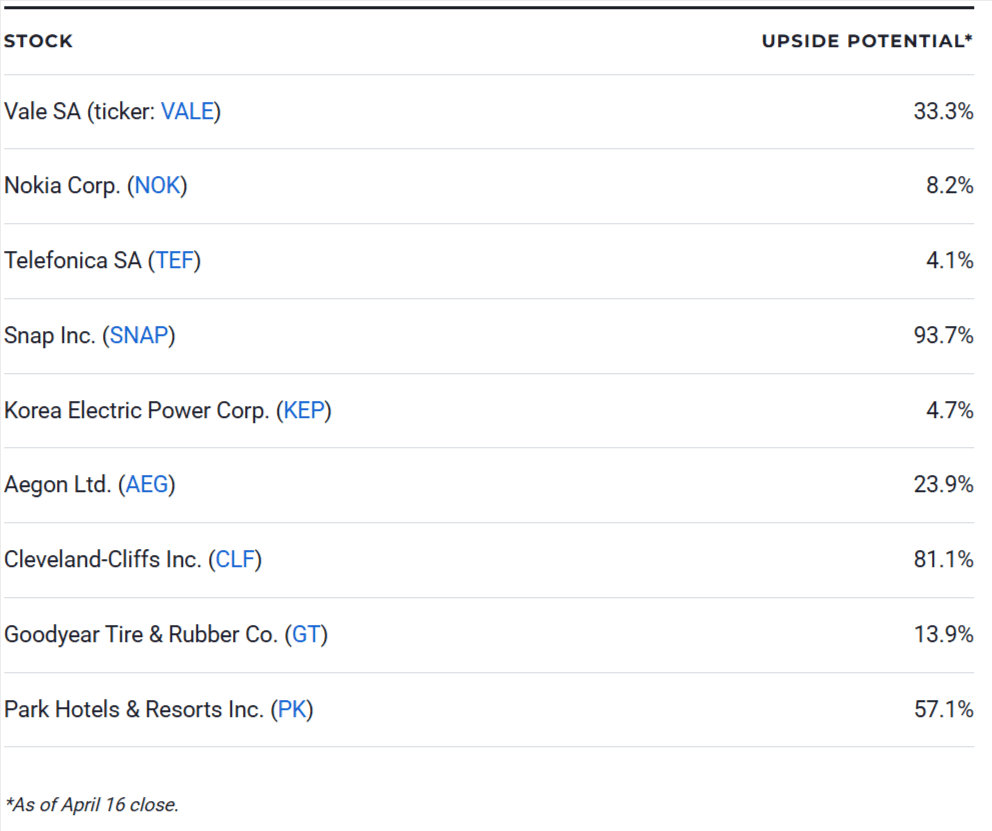Image resolution: width=992 pixels, height=831 pixels.
Task: Select Snap Inc.'s 93.7% upside value
Action: [943, 336]
